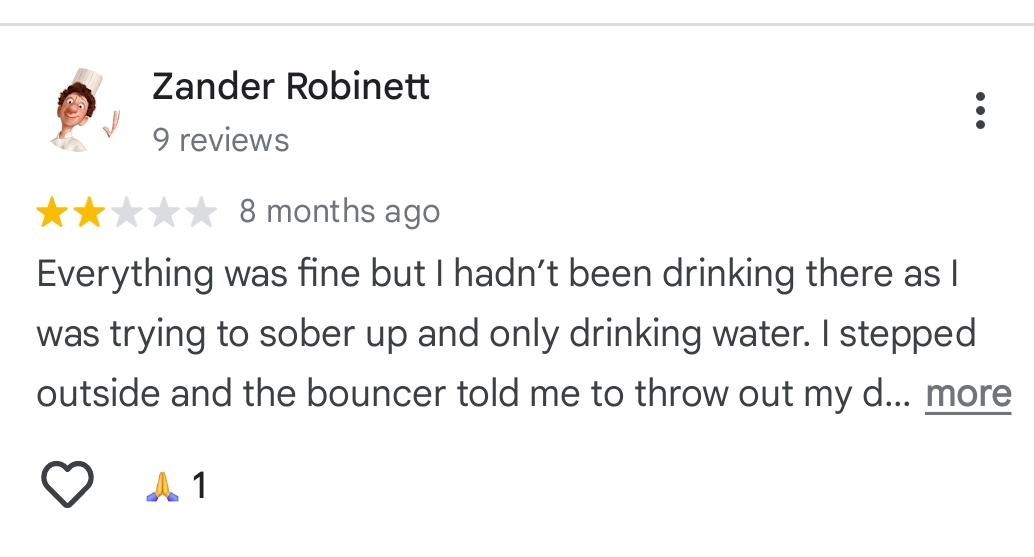Click the third gray rating star
This screenshot has width=1034, height=557.
pyautogui.click(x=126, y=213)
